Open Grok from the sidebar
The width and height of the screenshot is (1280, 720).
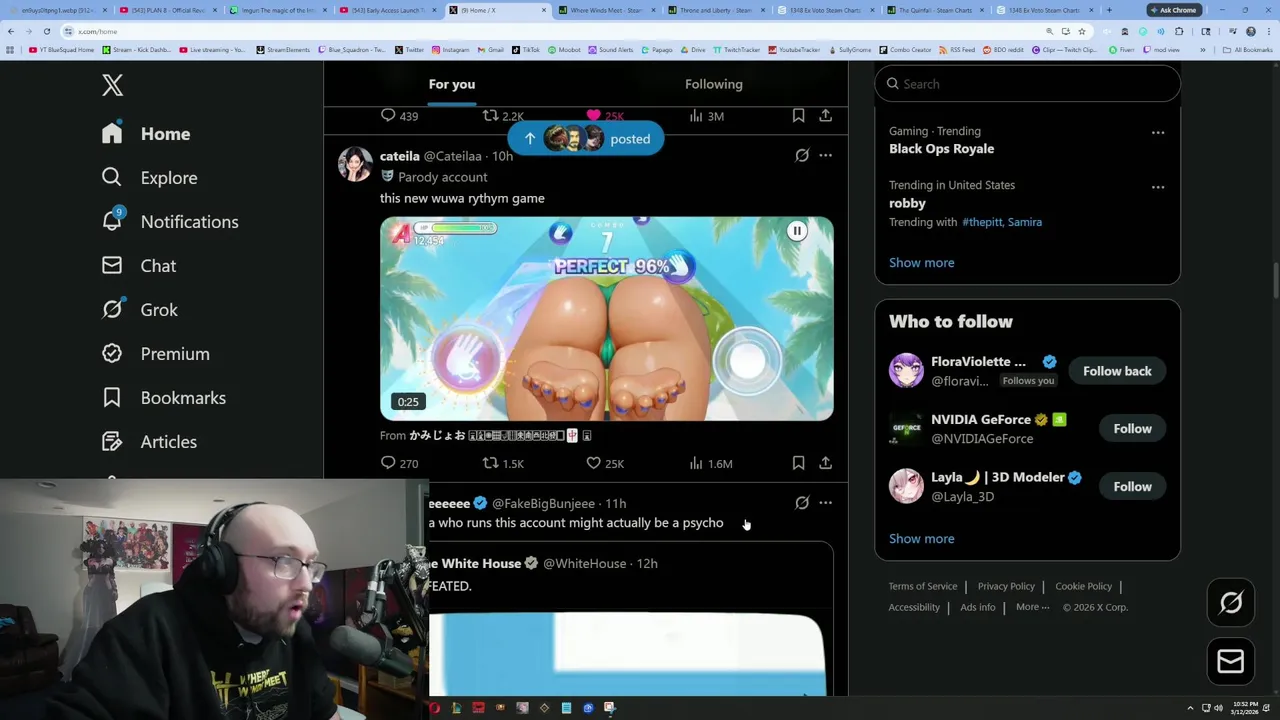(140, 310)
